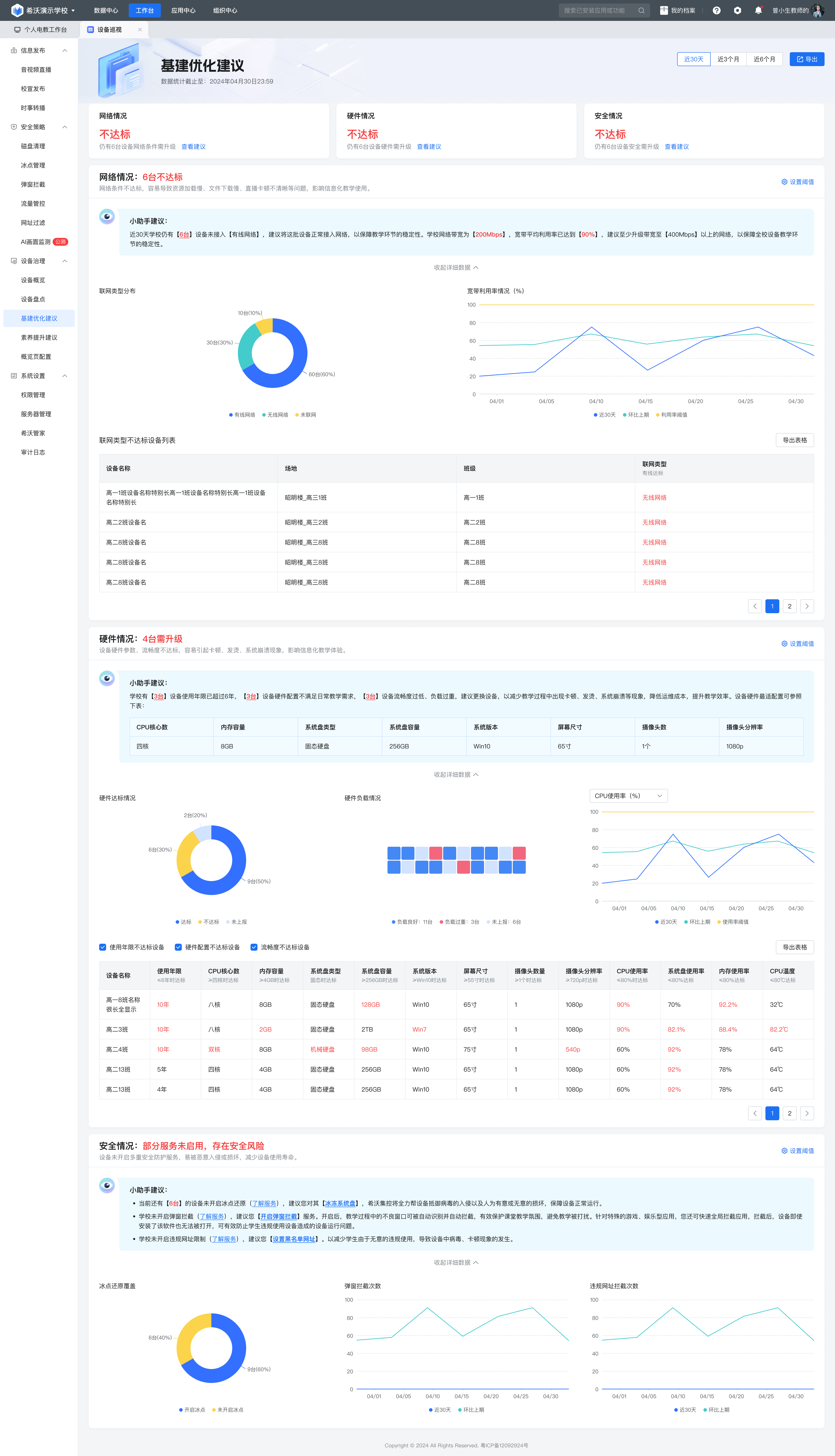This screenshot has height=1456, width=835.
Task: Click 查看建议 under 安全情况 card
Action: (677, 146)
